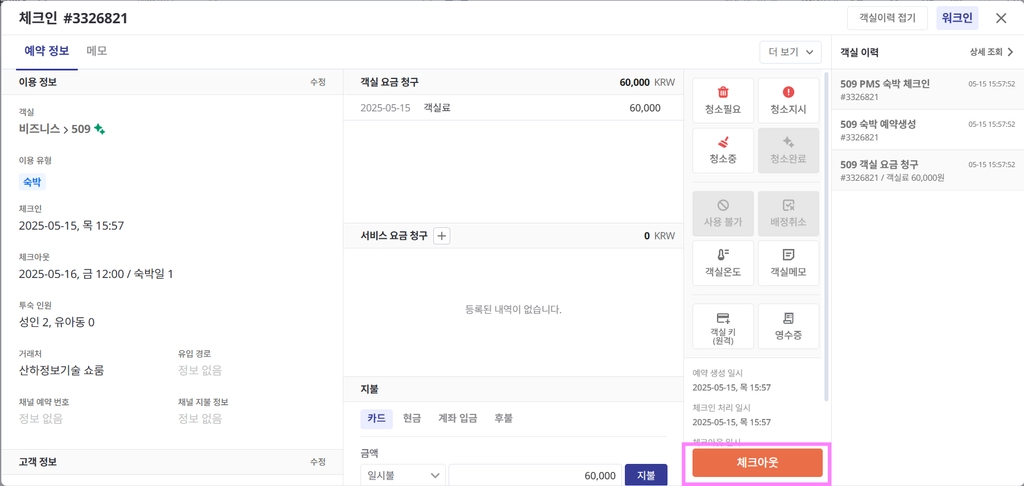The width and height of the screenshot is (1024, 486).
Task: Expand the 더 보기 dropdown
Action: point(790,52)
